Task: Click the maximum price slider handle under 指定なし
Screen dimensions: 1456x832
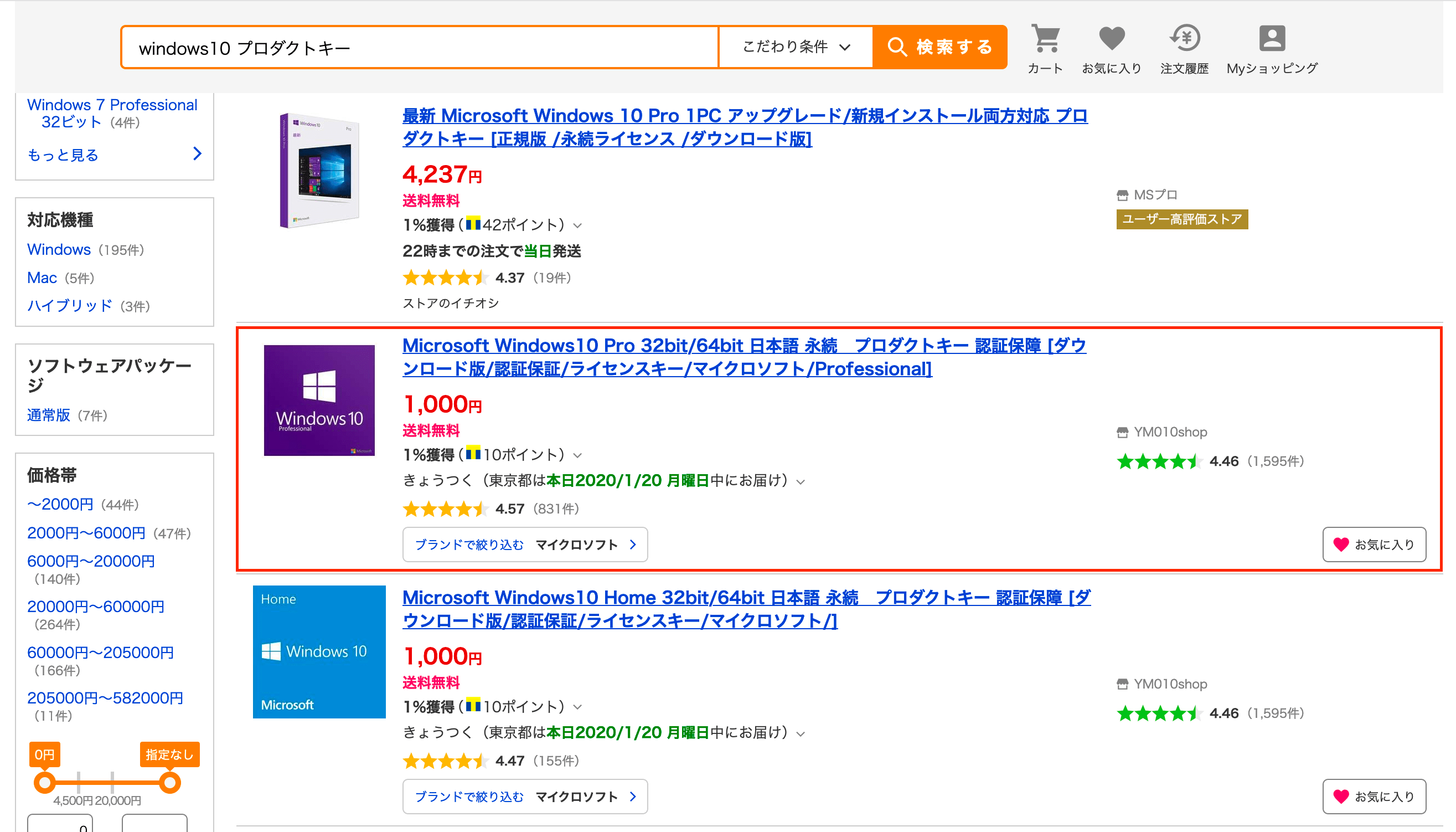Action: [x=169, y=782]
